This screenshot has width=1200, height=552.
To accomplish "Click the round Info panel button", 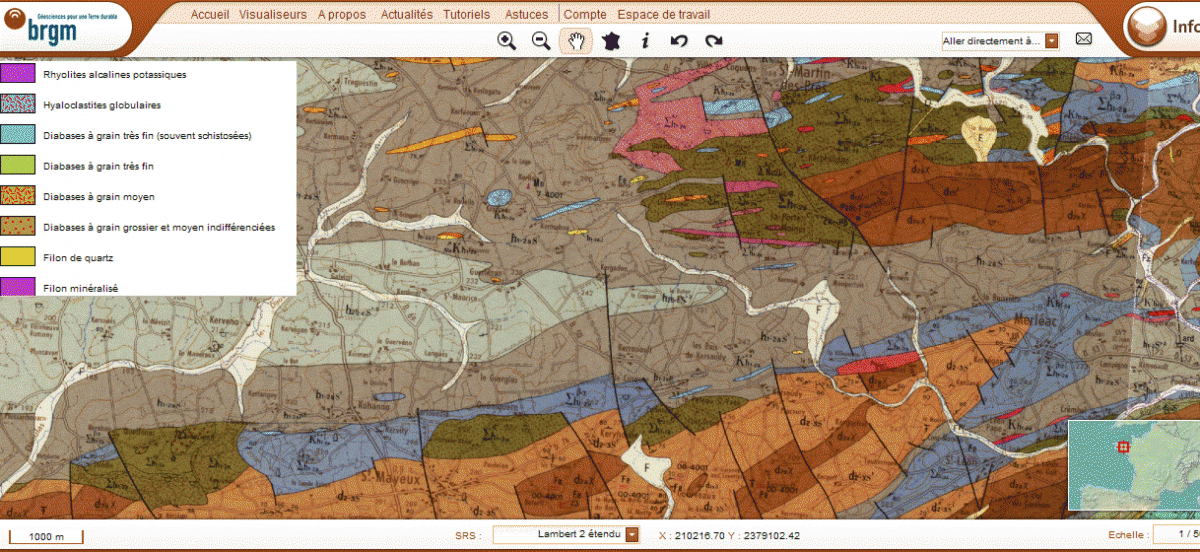I will coord(1145,27).
